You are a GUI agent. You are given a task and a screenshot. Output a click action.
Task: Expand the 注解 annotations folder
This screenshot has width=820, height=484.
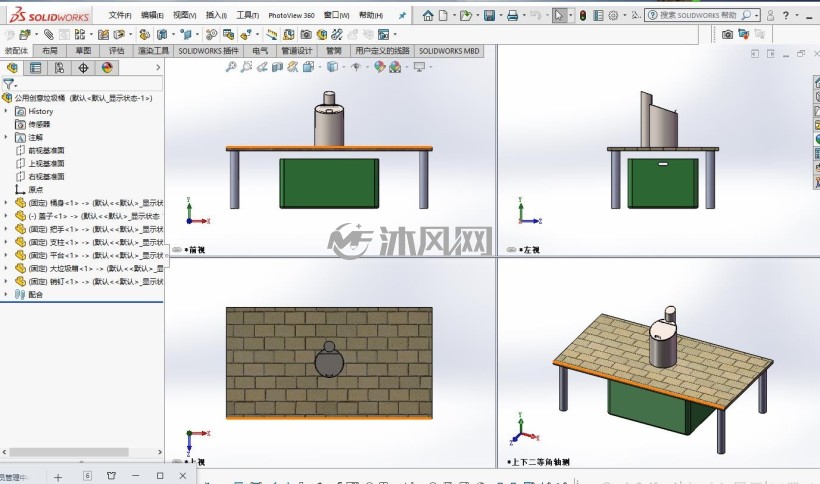[6, 137]
